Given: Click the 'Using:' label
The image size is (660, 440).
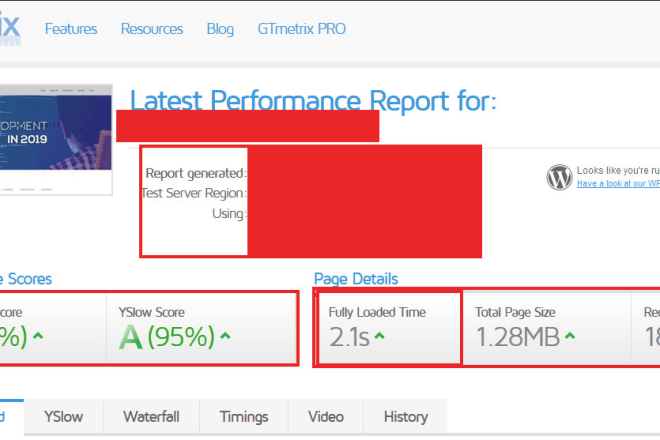Looking at the screenshot, I should pos(229,213).
